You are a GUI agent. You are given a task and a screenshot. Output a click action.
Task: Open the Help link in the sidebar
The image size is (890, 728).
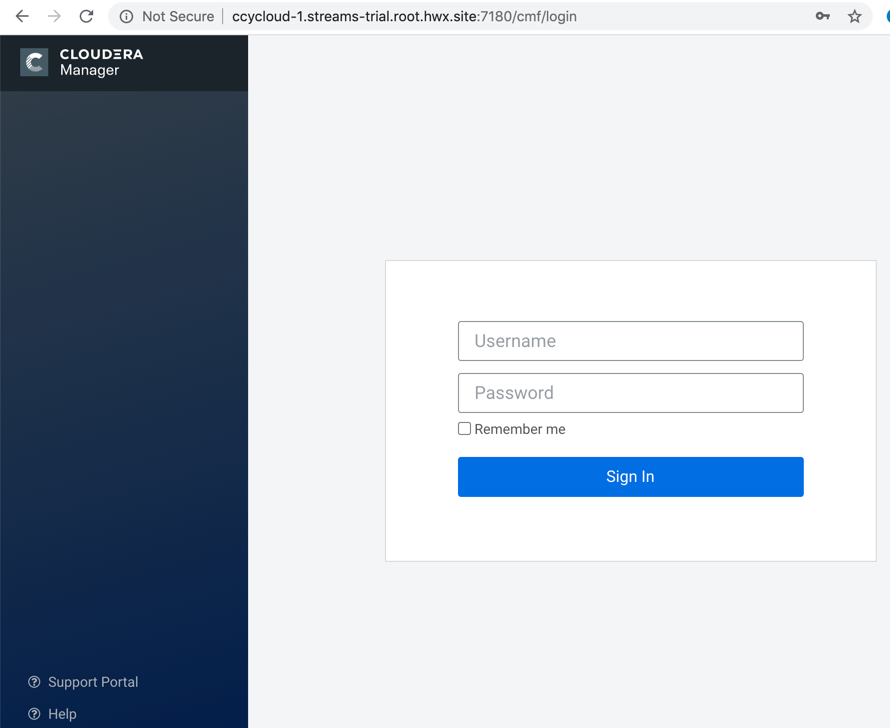click(x=62, y=714)
